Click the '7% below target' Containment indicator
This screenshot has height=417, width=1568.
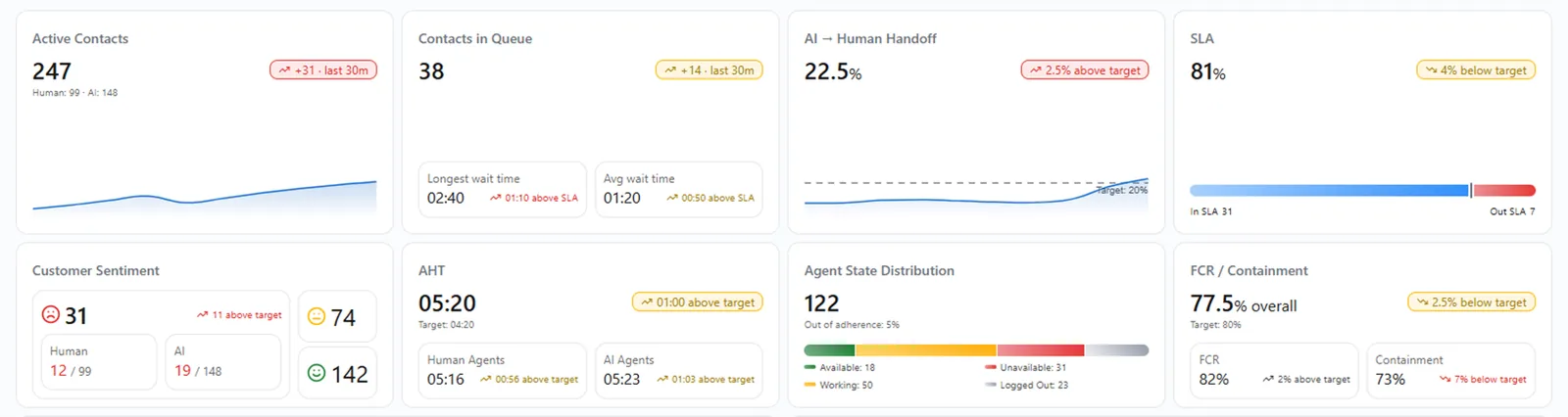tap(1483, 380)
